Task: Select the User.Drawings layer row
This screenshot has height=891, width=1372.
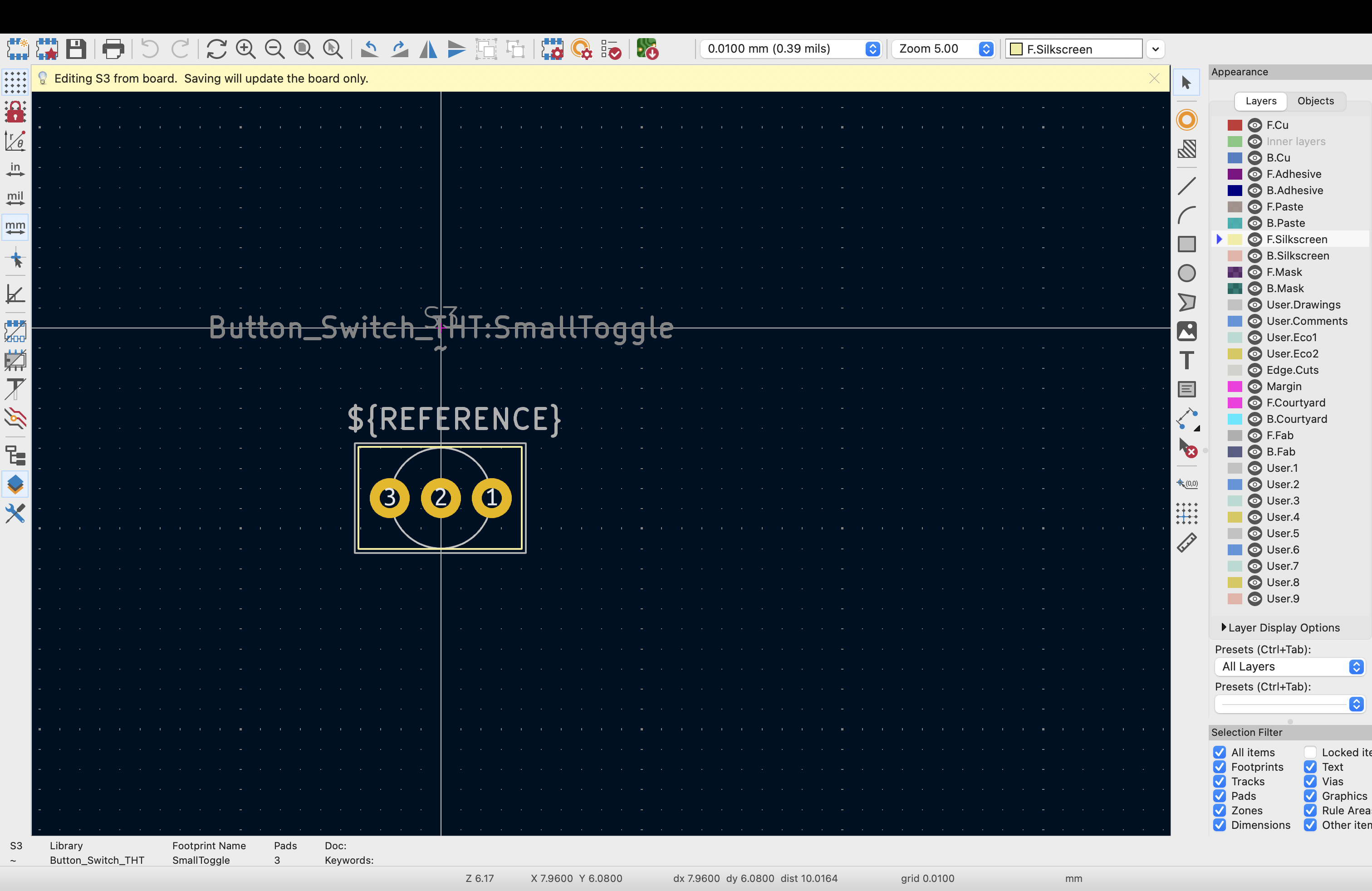Action: click(x=1291, y=305)
